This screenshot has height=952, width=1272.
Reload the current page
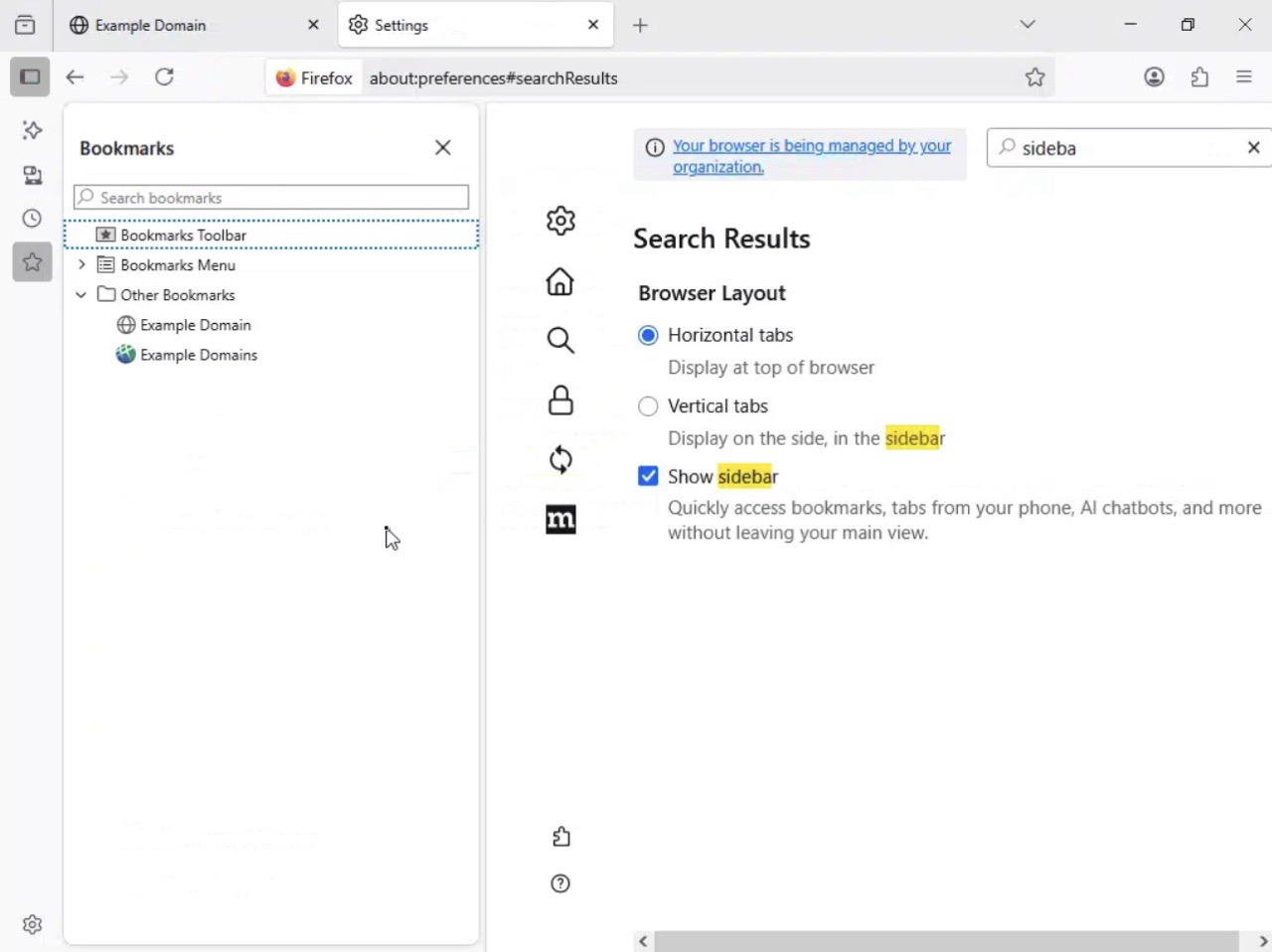(x=165, y=77)
